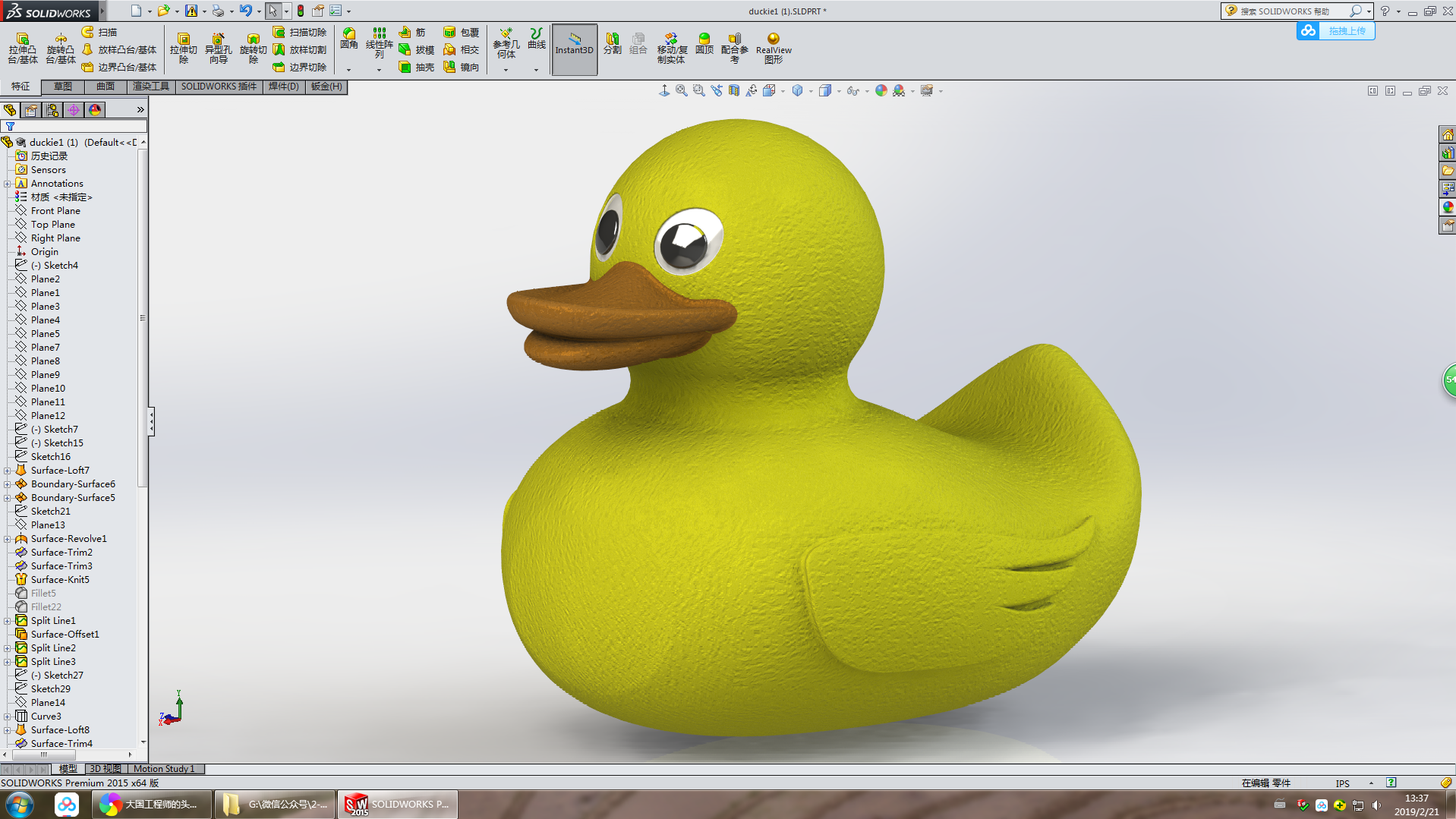This screenshot has width=1456, height=819.
Task: Open the 曲线 curves dropdown arrow
Action: tap(536, 70)
